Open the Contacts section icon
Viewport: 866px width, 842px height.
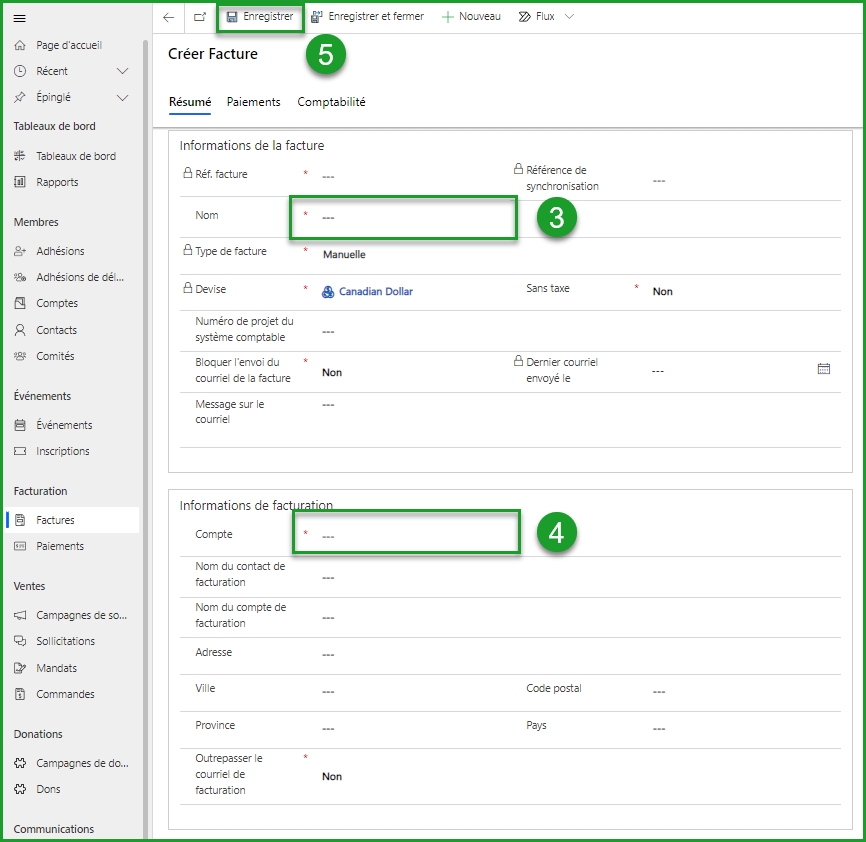click(x=19, y=329)
